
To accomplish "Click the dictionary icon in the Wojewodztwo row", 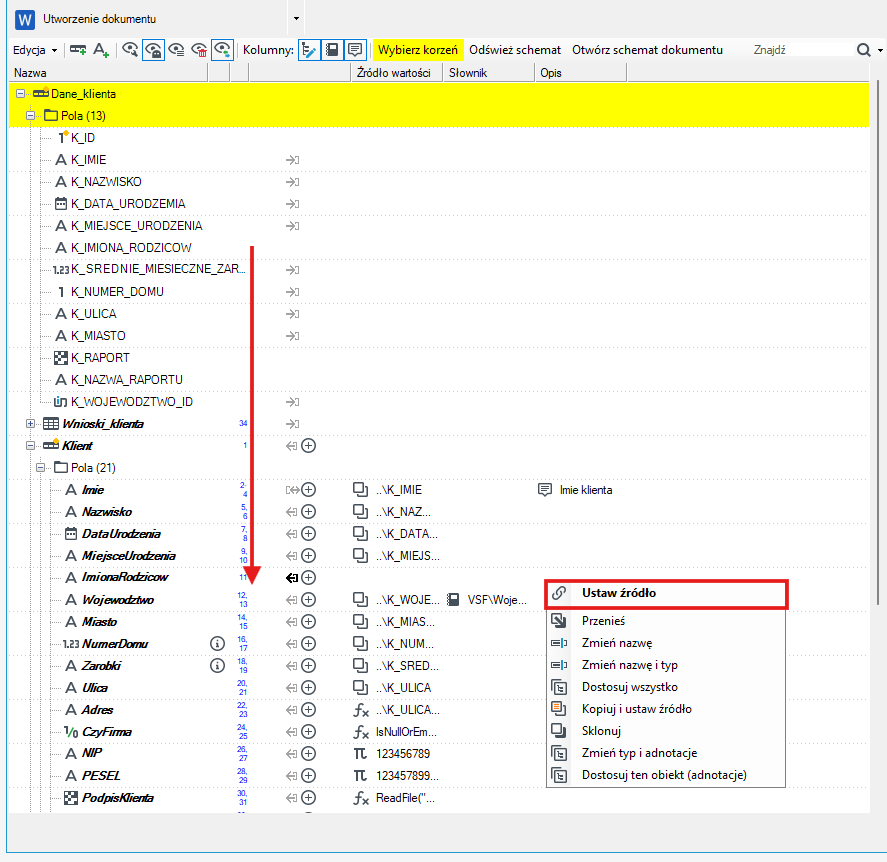I will tap(453, 600).
